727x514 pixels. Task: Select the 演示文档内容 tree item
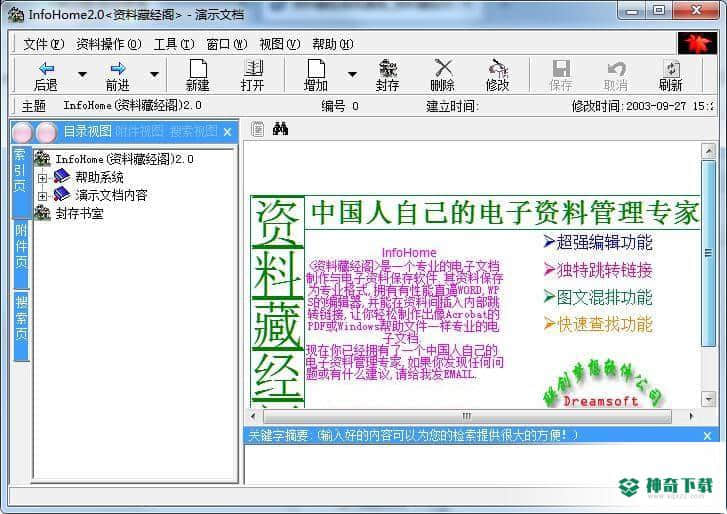(111, 195)
